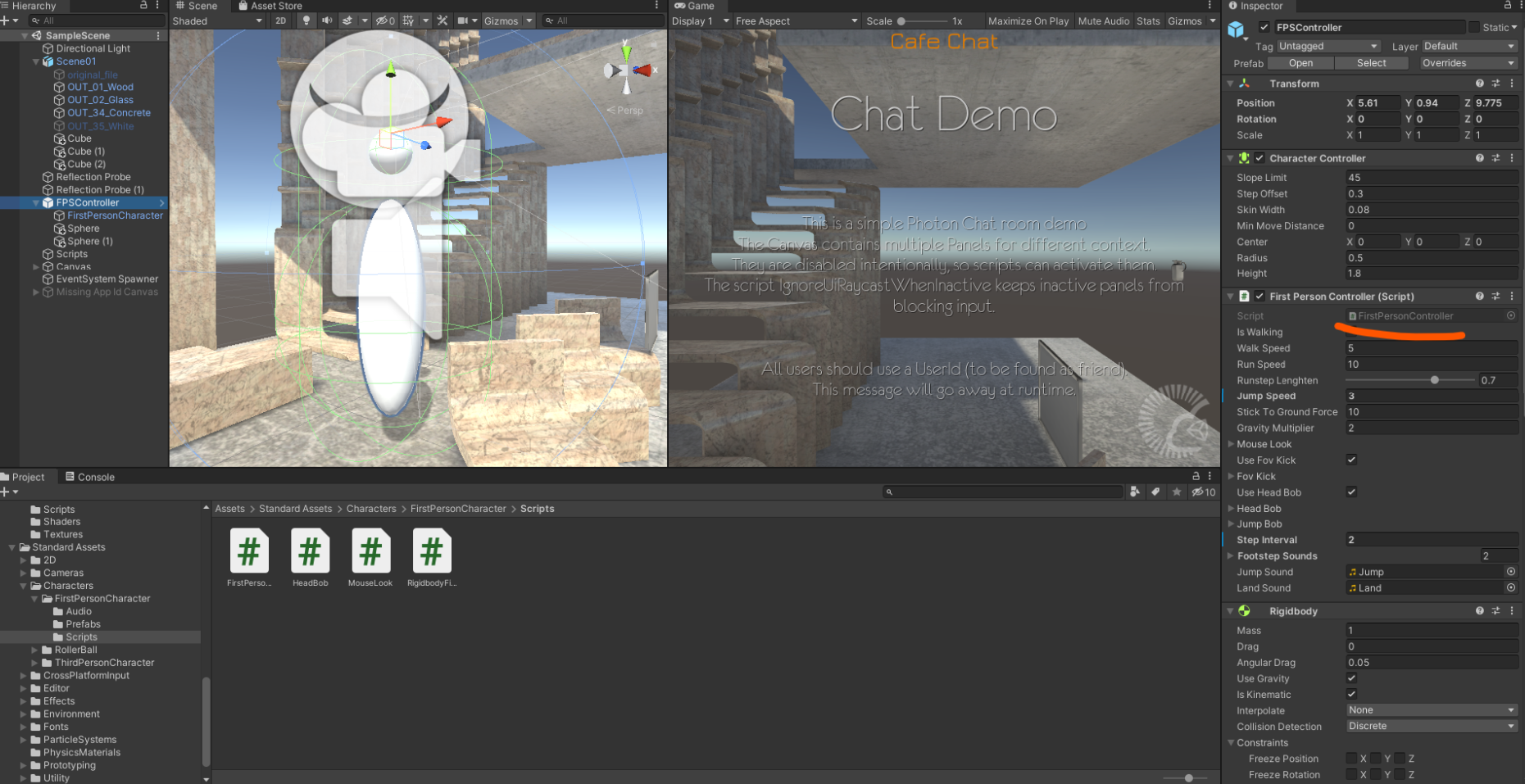The height and width of the screenshot is (784, 1525).
Task: Click the Transform component help icon
Action: (x=1479, y=84)
